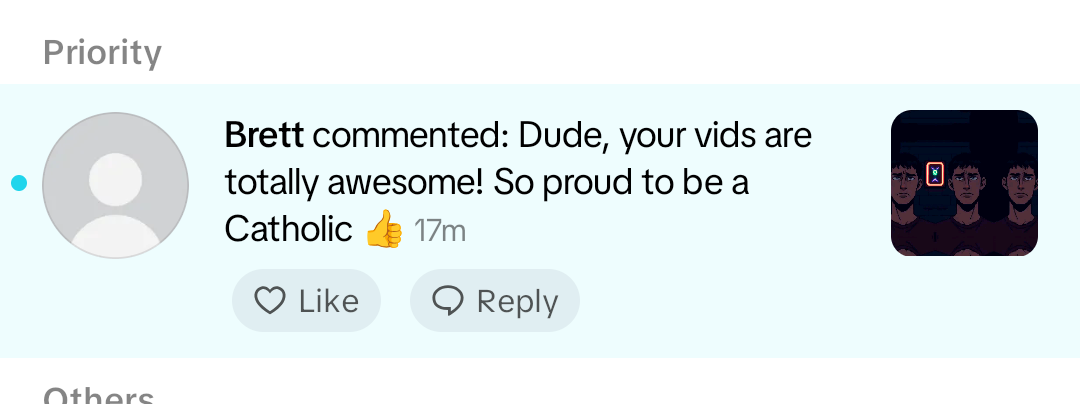Open Brett's profile via bold username
Screen dimensions: 1080x404
[x=265, y=134]
